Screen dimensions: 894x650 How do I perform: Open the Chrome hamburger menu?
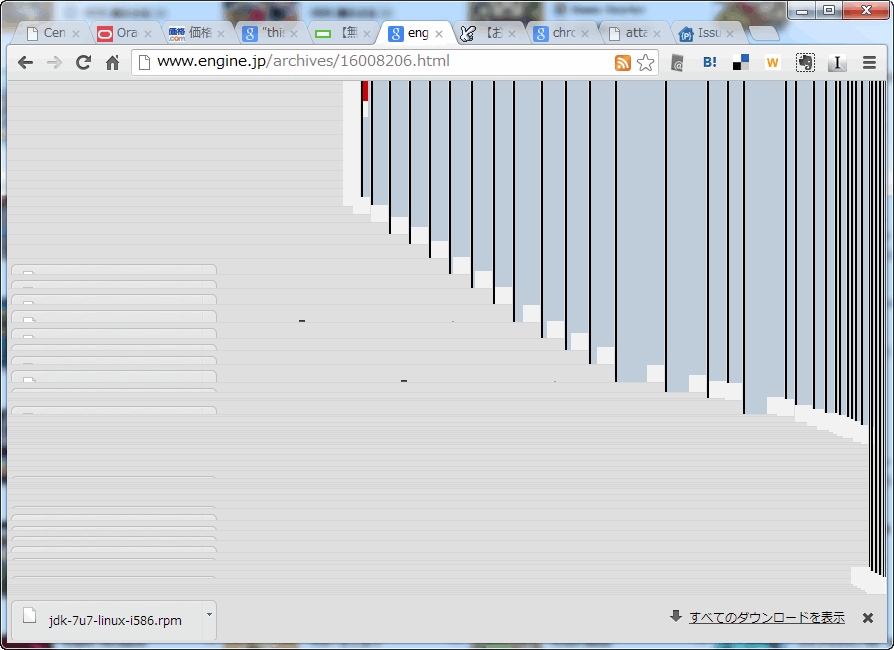coord(869,62)
